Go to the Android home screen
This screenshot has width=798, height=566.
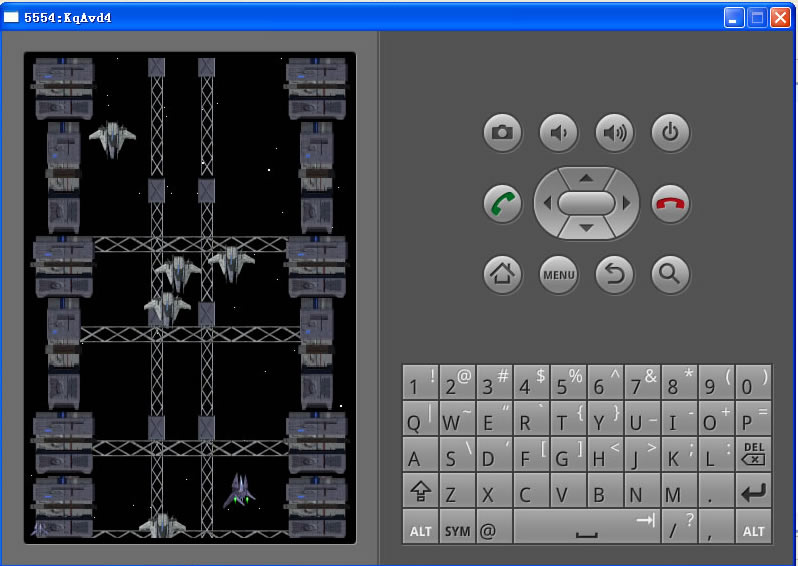503,273
